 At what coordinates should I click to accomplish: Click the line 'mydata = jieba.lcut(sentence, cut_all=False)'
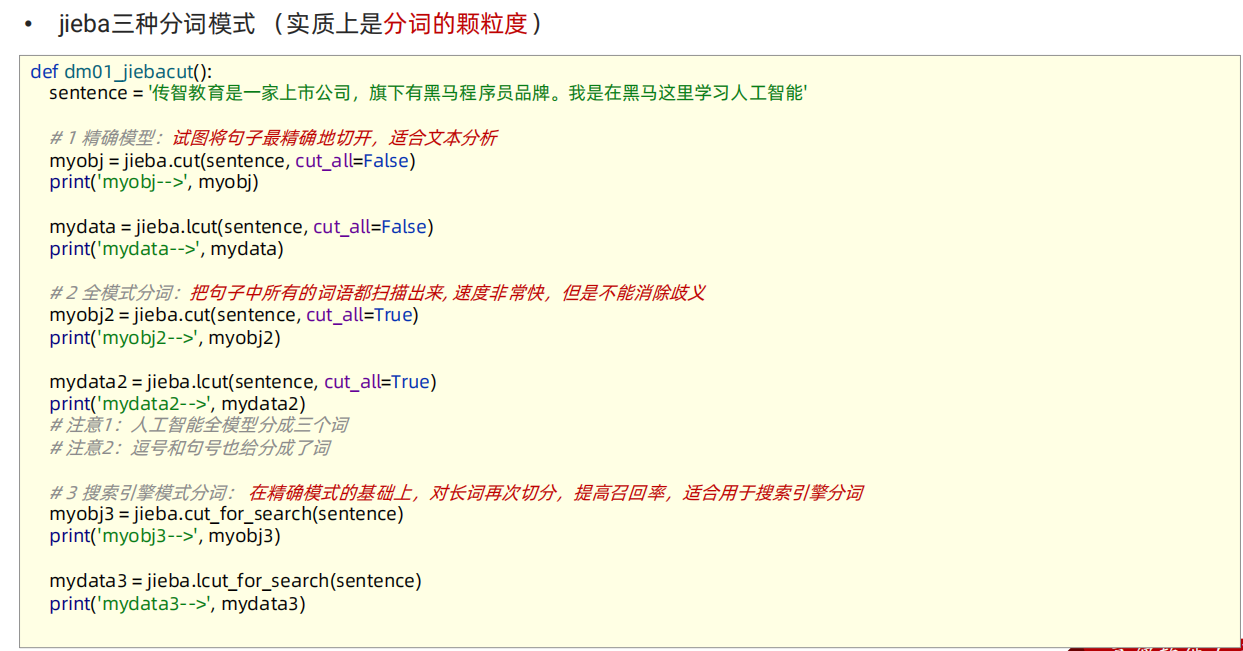(x=241, y=227)
